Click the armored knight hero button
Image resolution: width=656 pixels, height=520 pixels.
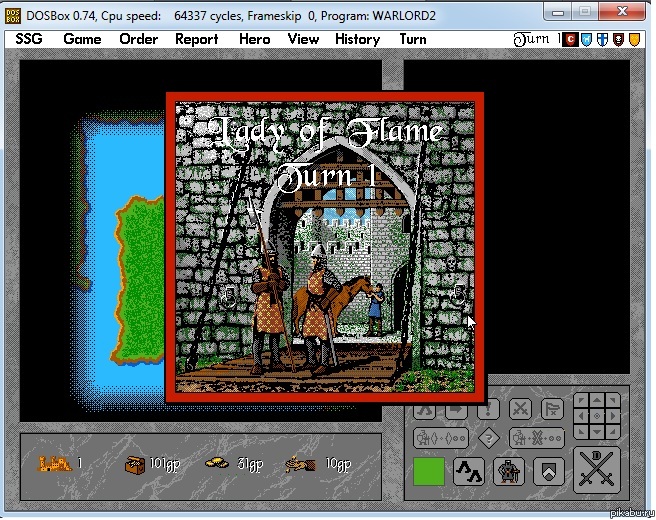click(x=509, y=471)
